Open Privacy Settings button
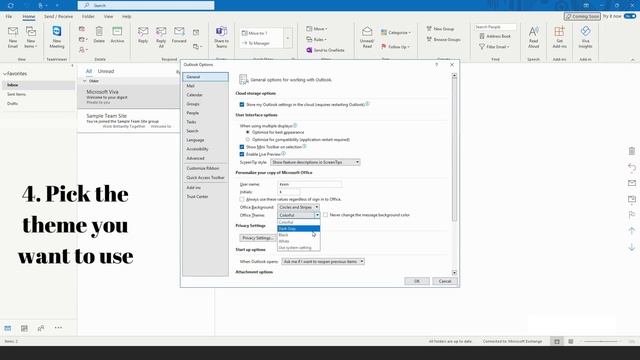Screen dimensions: 640x360 [257, 238]
